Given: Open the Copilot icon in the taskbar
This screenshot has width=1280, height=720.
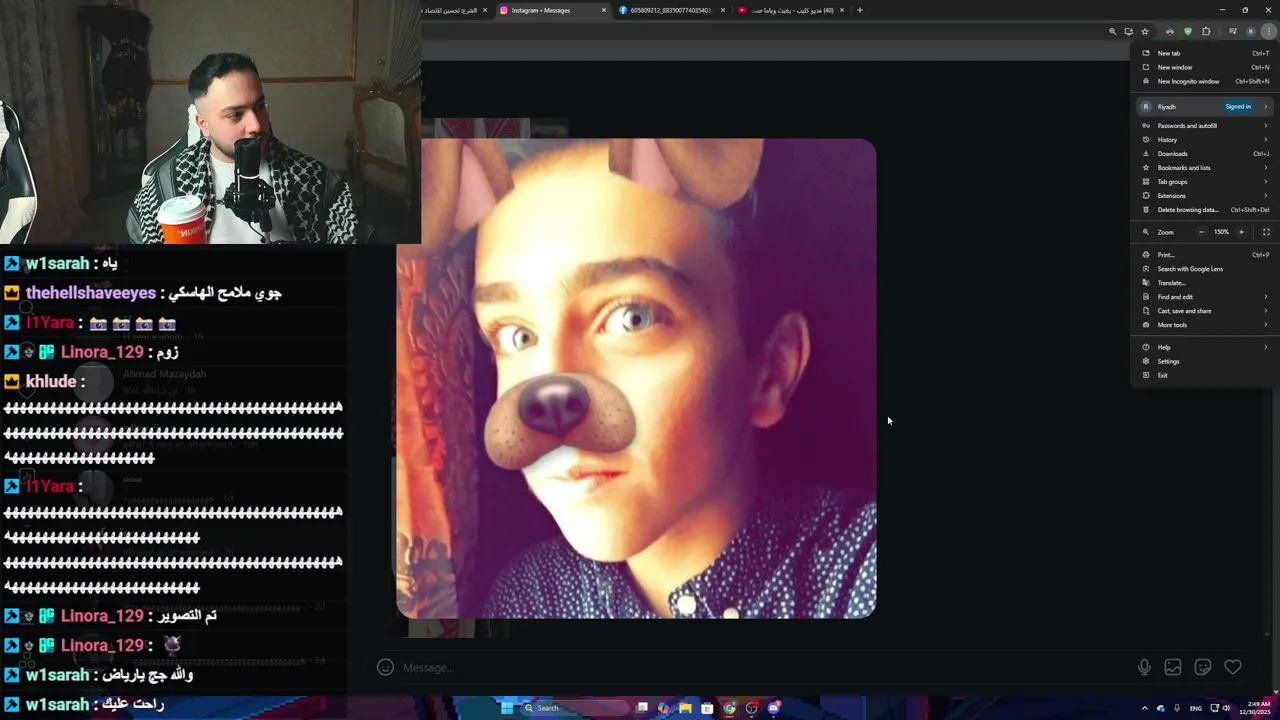Looking at the screenshot, I should (x=663, y=708).
